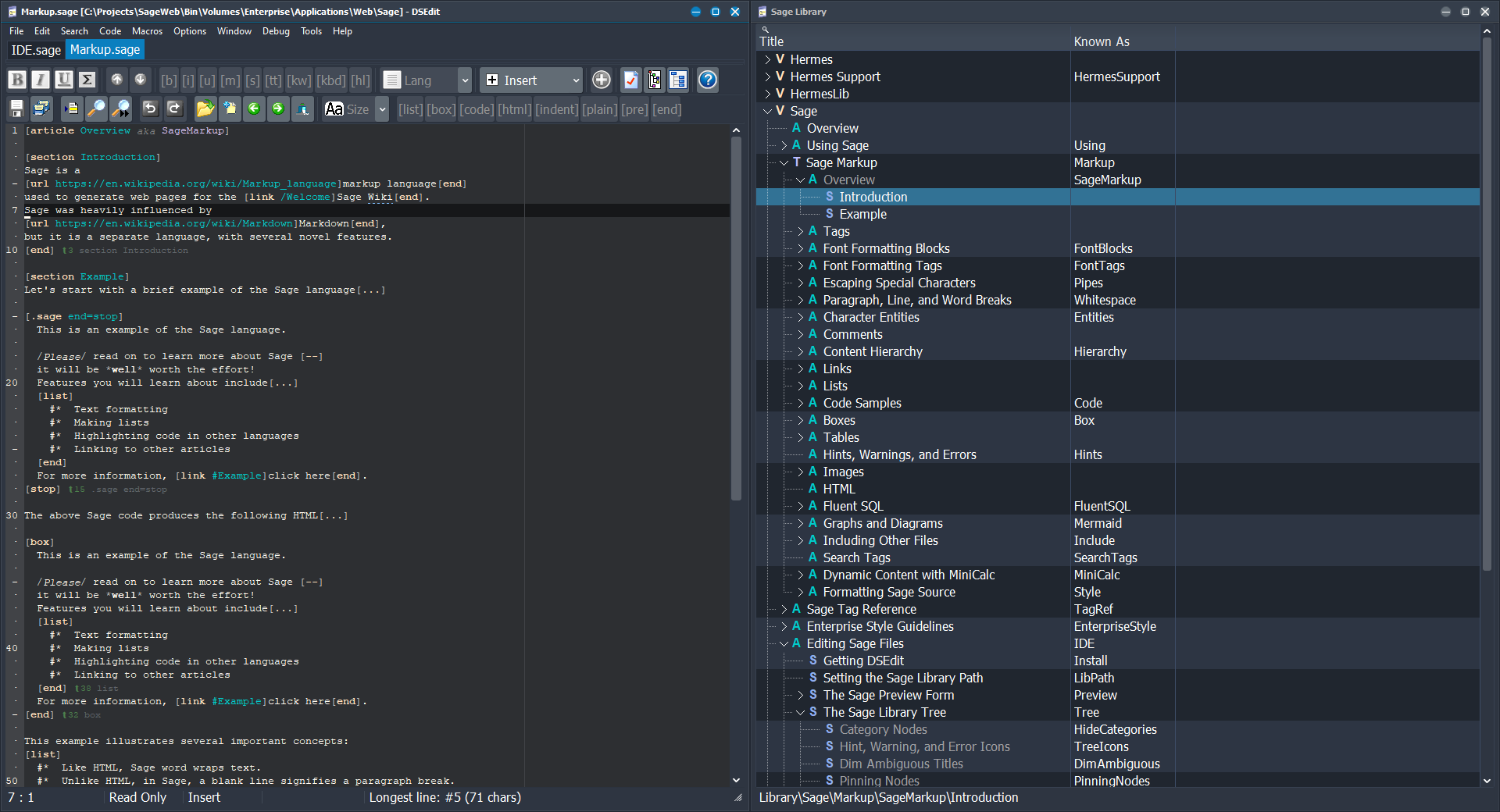Click the Sage Library scrollbar down arrow

coord(1487,781)
